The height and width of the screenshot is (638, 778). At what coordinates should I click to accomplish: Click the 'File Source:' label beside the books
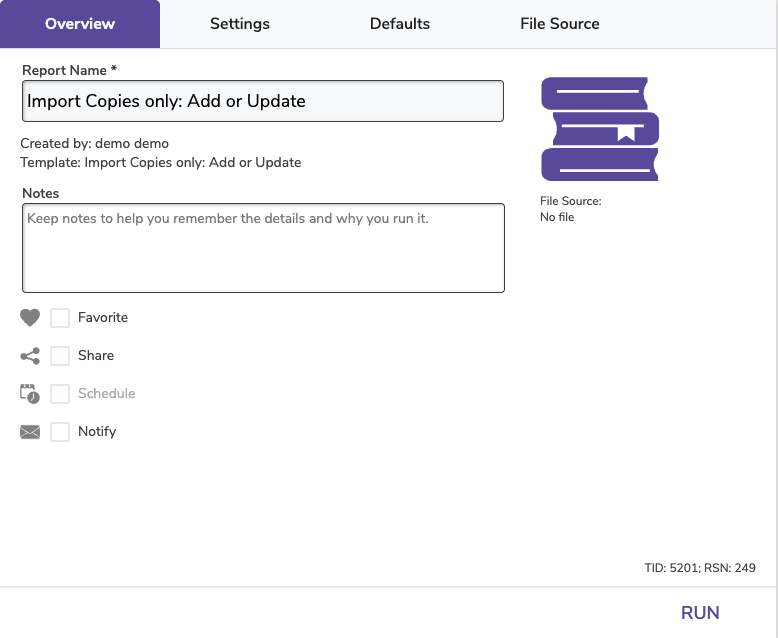click(x=571, y=201)
